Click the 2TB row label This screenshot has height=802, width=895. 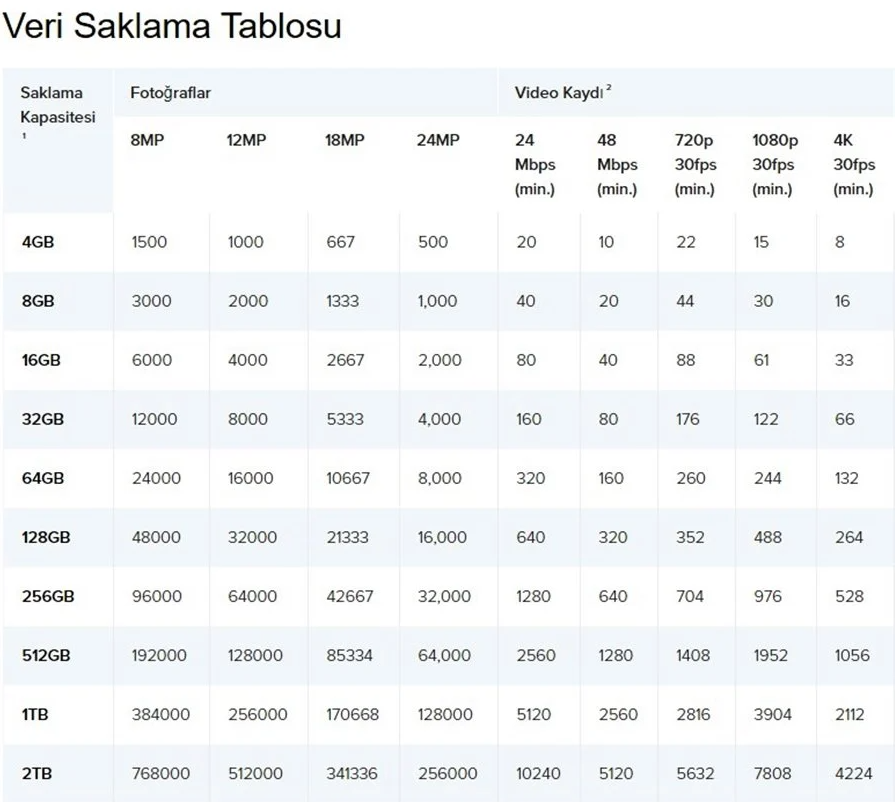coord(38,773)
